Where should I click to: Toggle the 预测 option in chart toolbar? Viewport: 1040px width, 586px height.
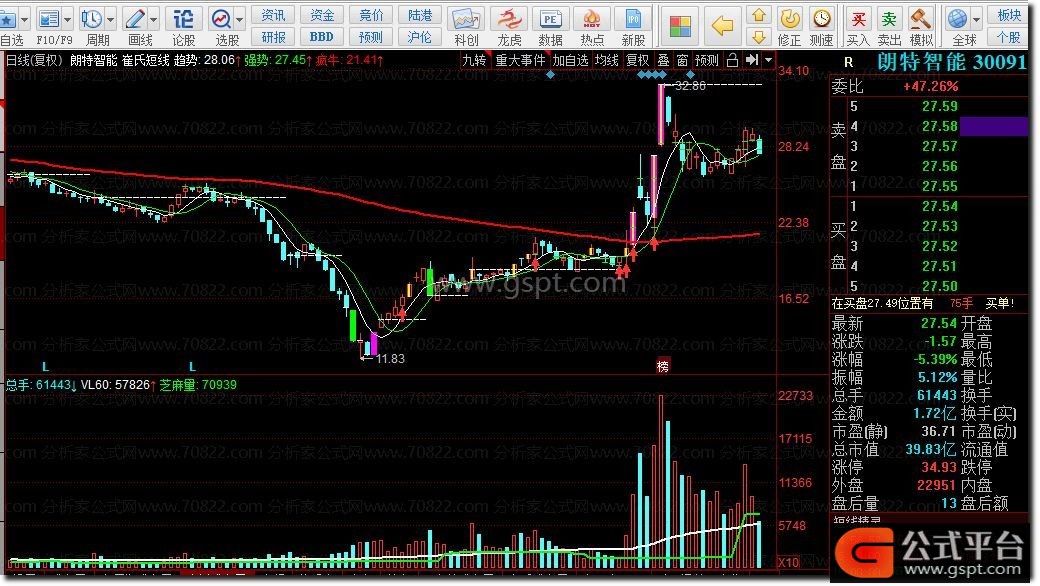point(707,60)
